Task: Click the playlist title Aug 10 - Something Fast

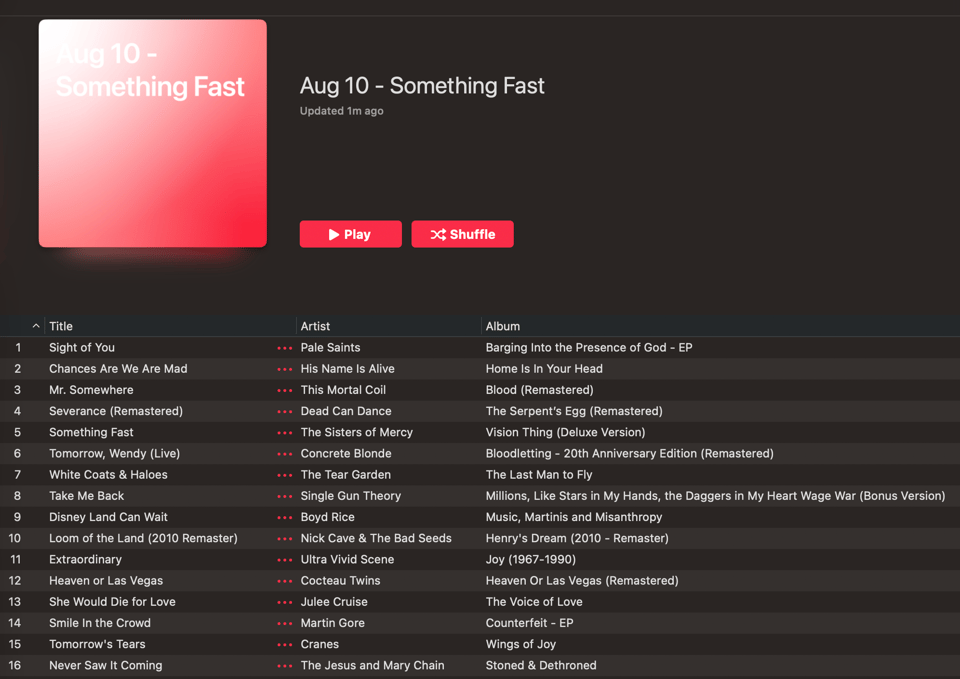Action: pyautogui.click(x=422, y=86)
